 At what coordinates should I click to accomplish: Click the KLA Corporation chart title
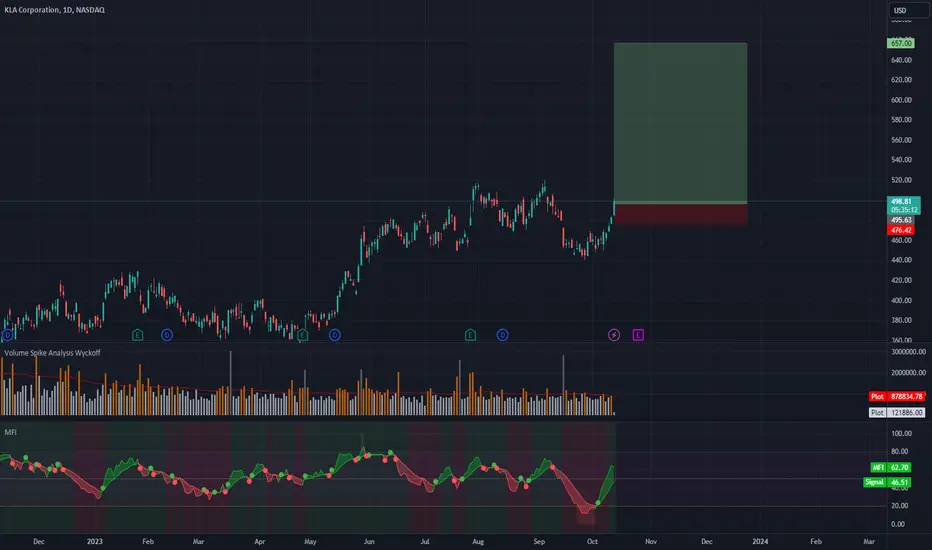pos(54,10)
